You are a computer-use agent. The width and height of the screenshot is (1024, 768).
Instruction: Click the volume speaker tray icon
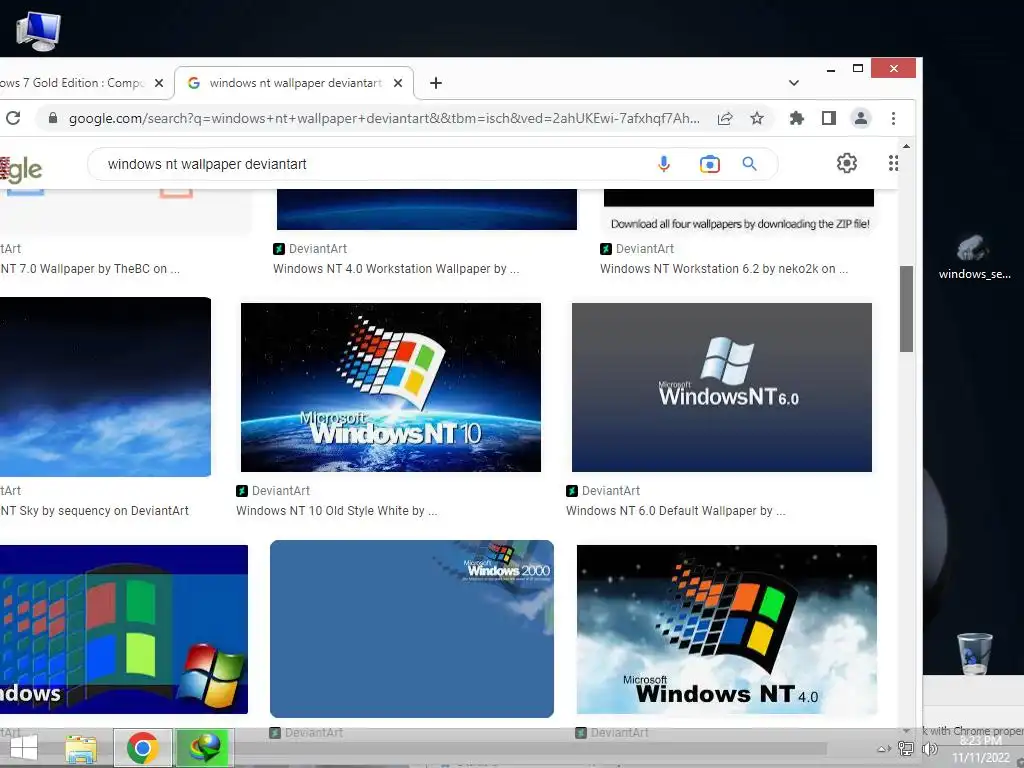(929, 749)
